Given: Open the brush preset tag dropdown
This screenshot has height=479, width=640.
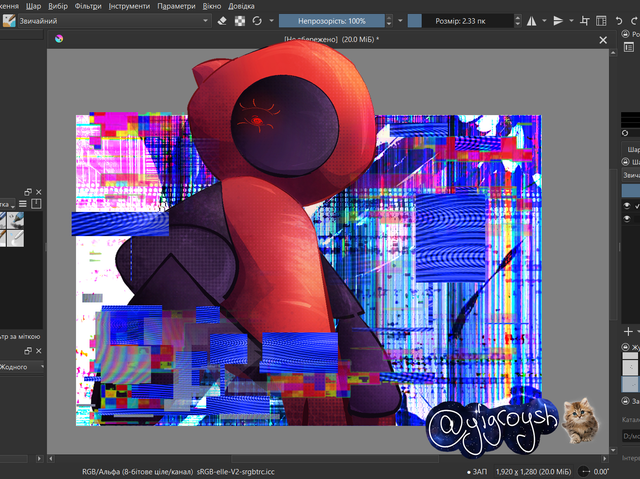Looking at the screenshot, I should tap(7, 204).
